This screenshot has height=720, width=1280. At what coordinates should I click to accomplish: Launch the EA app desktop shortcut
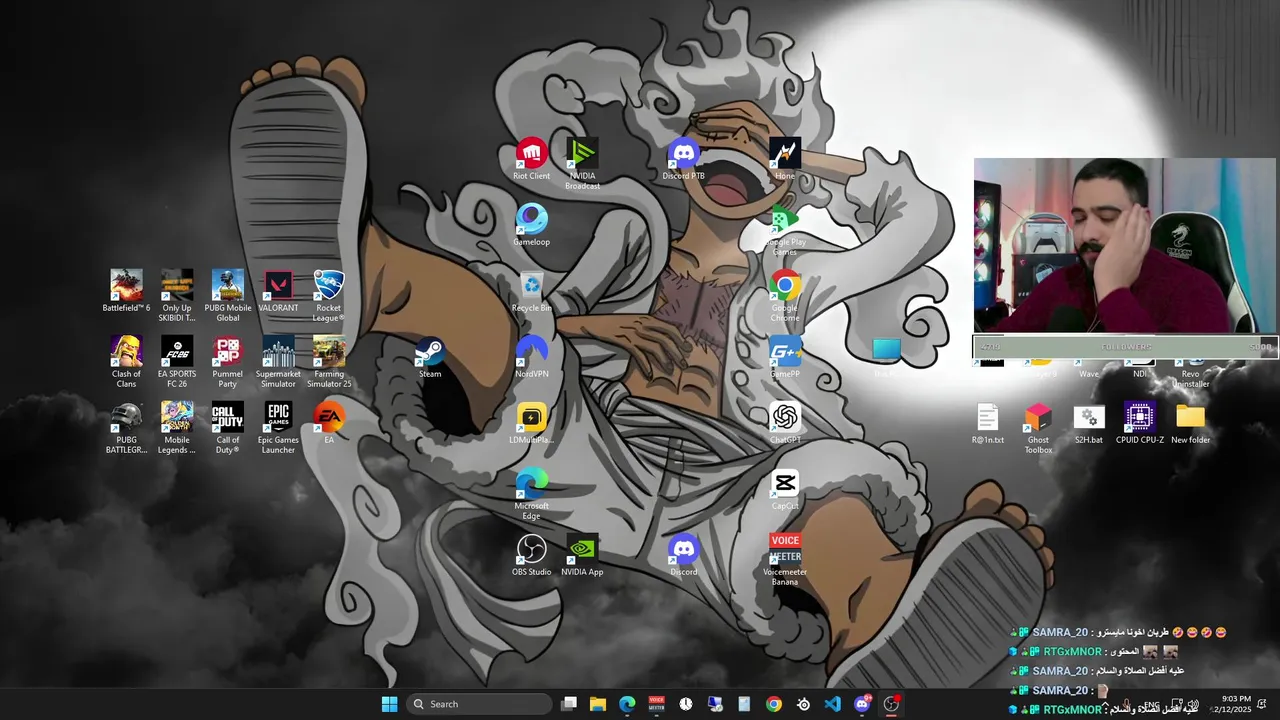(x=329, y=424)
